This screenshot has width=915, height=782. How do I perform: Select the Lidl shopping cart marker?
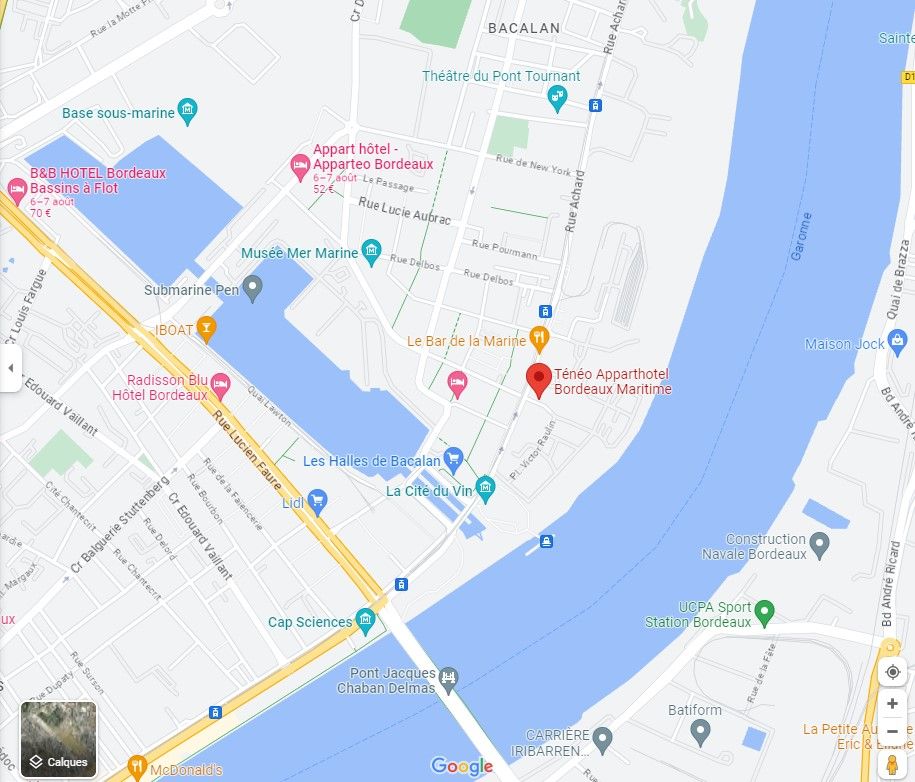[317, 502]
